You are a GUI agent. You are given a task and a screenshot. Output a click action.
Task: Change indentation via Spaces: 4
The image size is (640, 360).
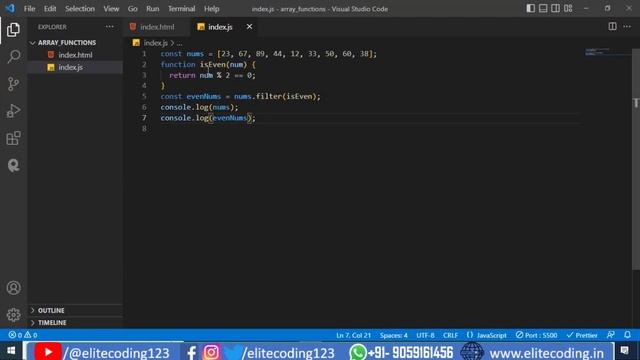click(393, 335)
